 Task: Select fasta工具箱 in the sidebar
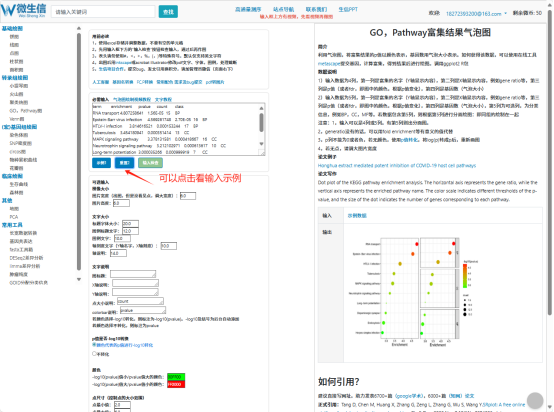click(21, 249)
